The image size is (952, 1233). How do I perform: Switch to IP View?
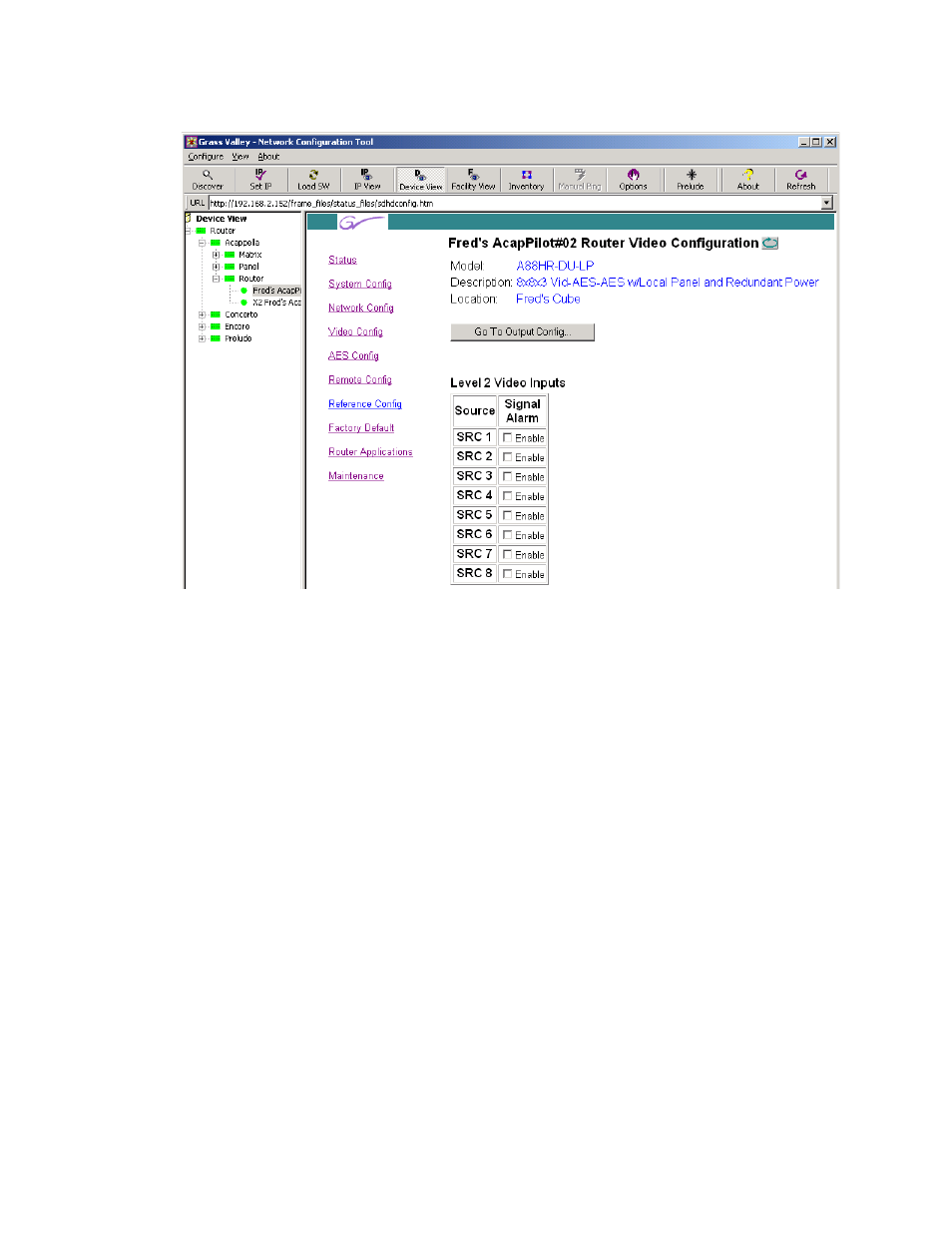click(366, 179)
